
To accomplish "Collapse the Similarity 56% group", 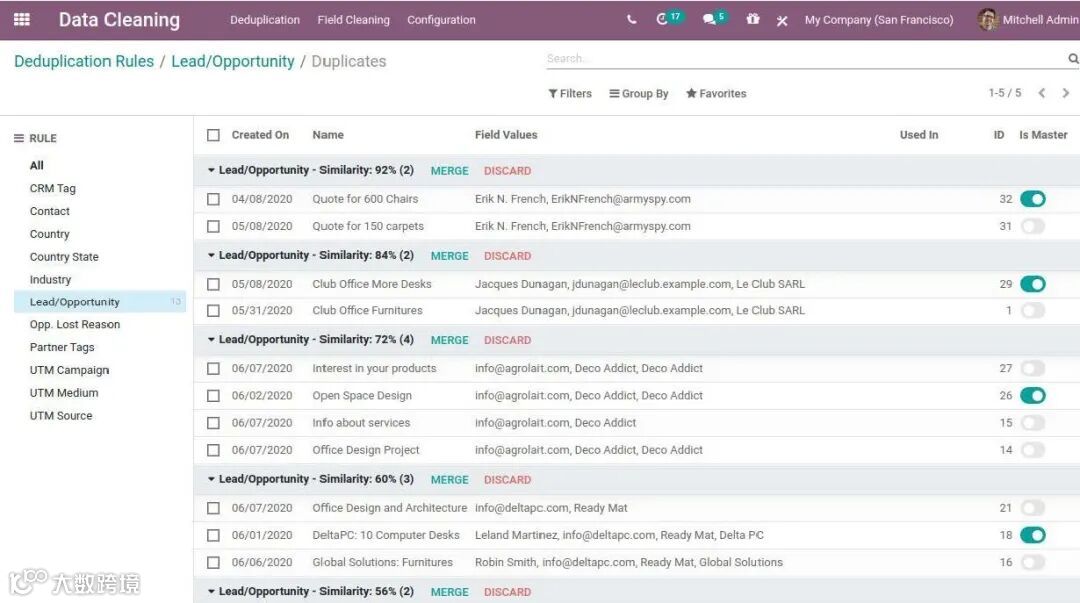I will (211, 591).
